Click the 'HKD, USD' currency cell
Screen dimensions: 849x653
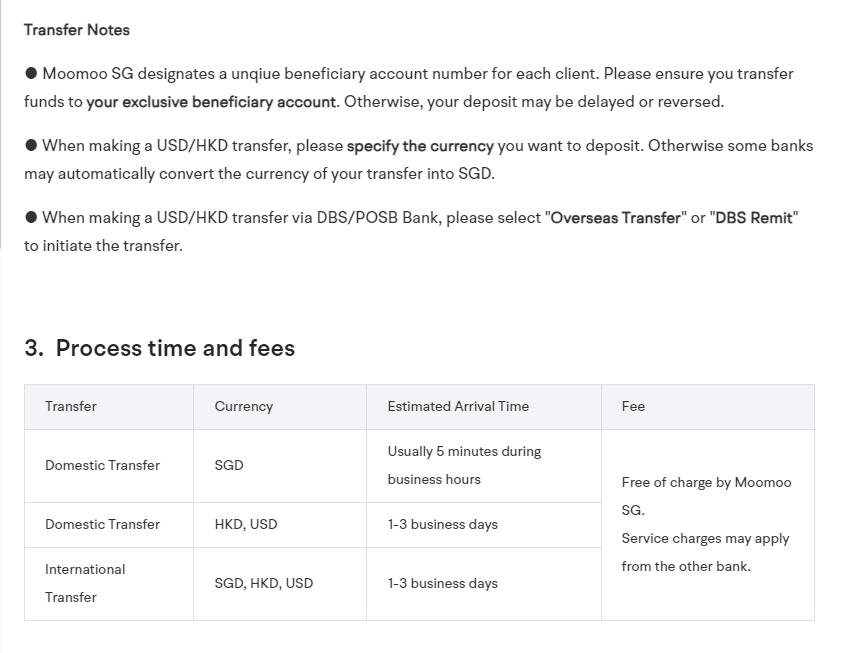[x=246, y=524]
